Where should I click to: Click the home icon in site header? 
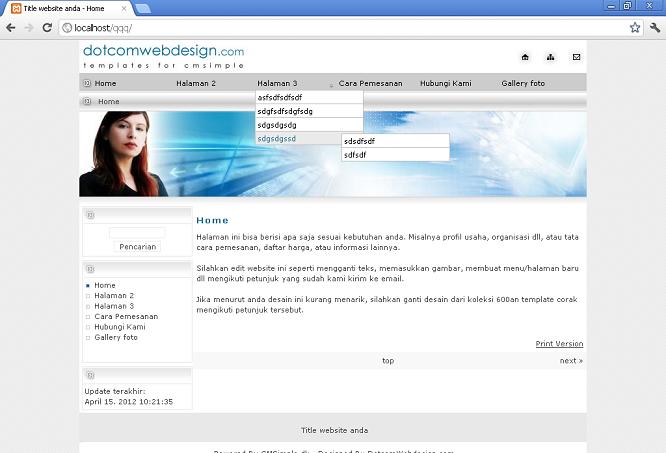(x=525, y=57)
